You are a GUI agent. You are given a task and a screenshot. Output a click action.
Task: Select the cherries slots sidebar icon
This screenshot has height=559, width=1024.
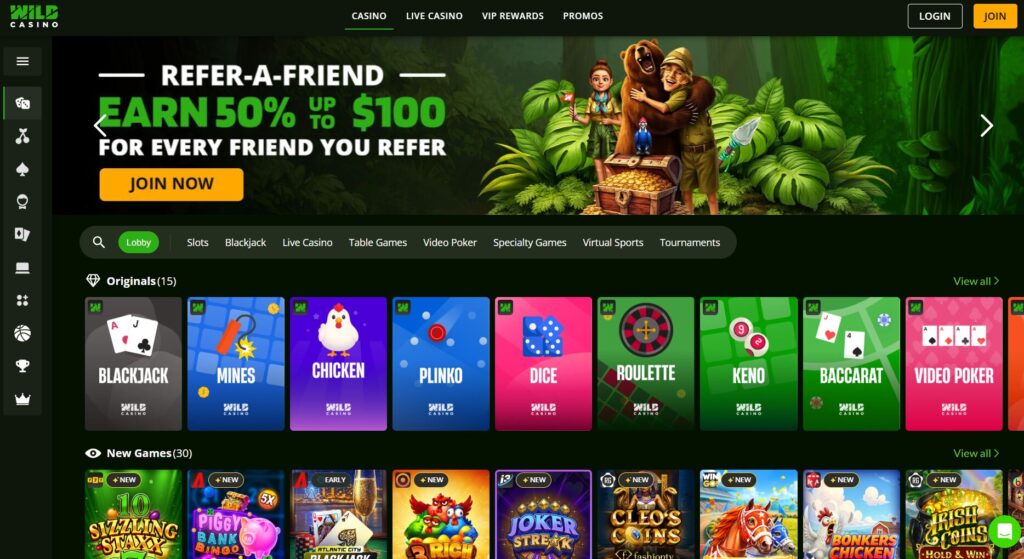point(22,136)
